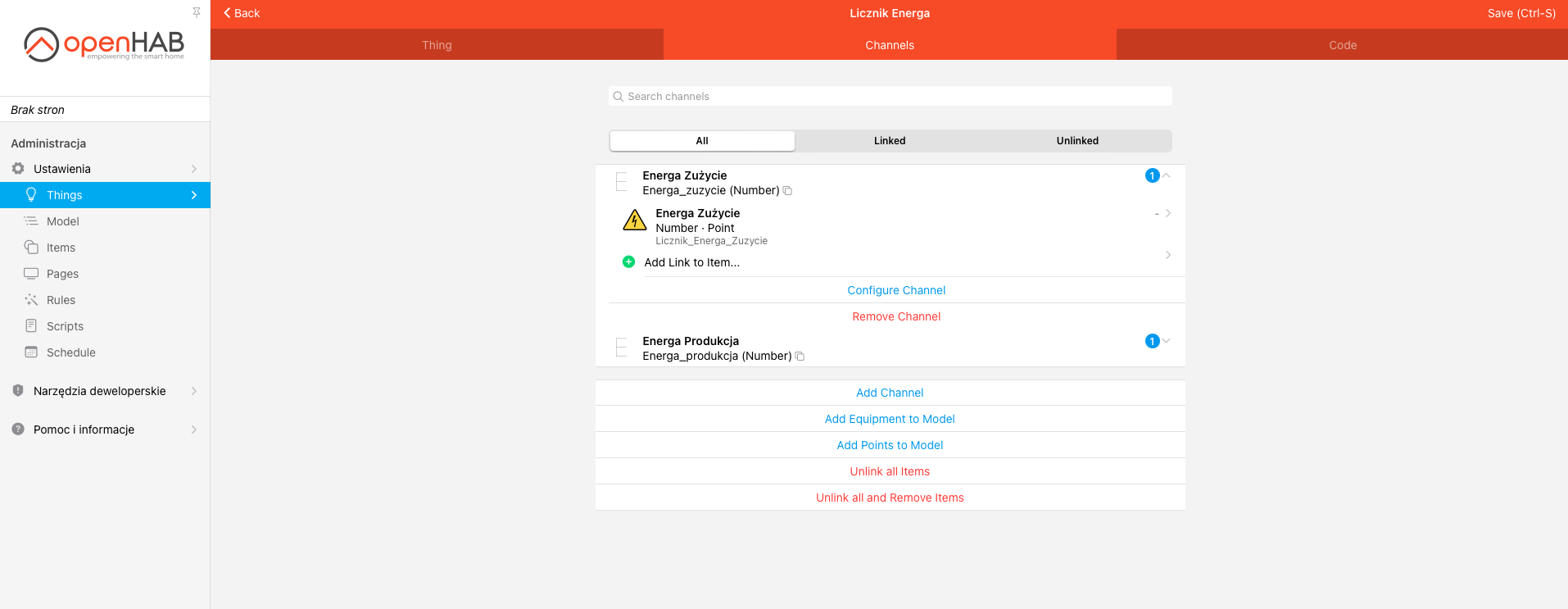Open Rules from the sidebar
1568x609 pixels.
pos(61,300)
